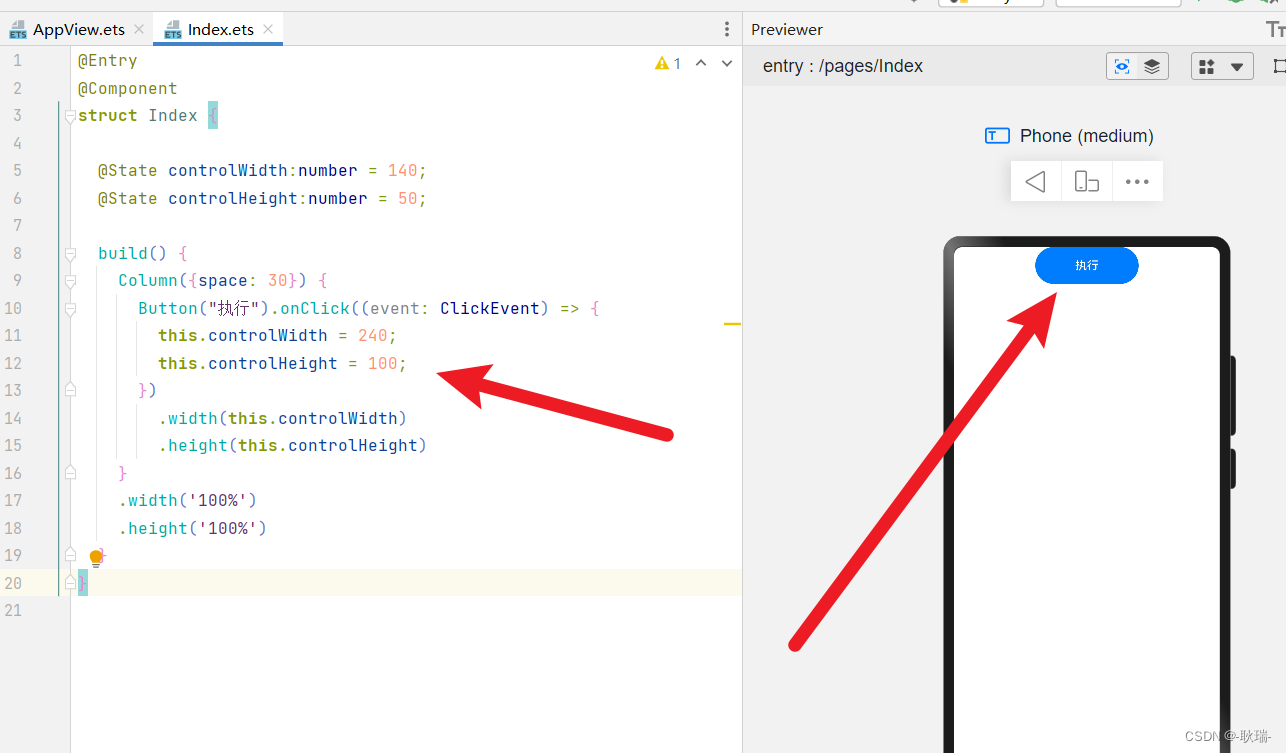This screenshot has height=753, width=1286.
Task: Click the fold end marker on line 13
Action: click(70, 390)
